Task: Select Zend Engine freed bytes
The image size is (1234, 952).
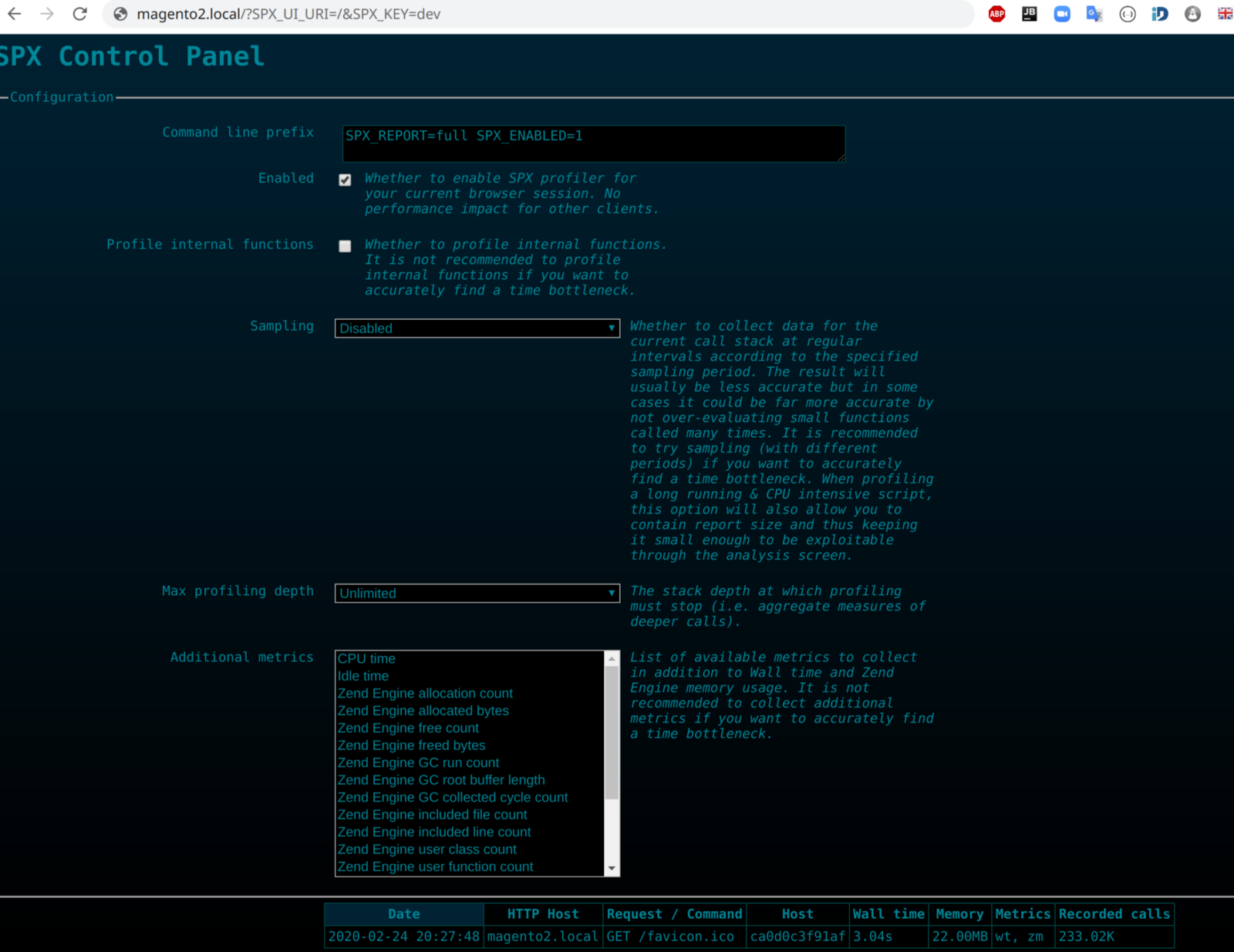Action: [470, 745]
